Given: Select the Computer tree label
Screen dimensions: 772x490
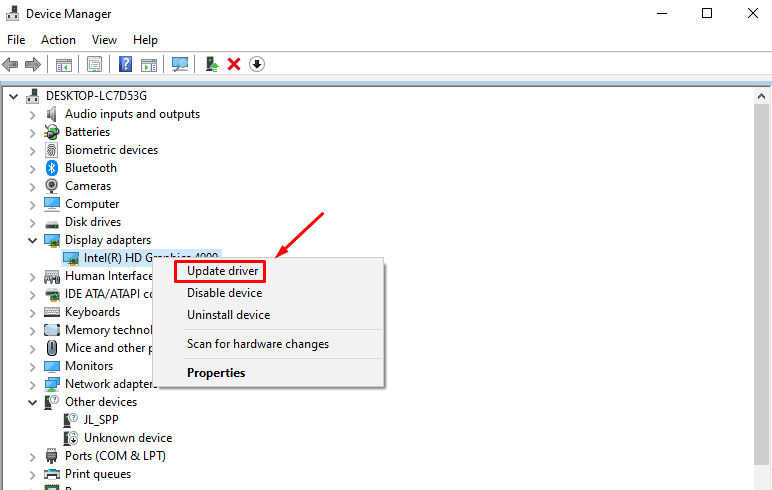Looking at the screenshot, I should pyautogui.click(x=92, y=204).
